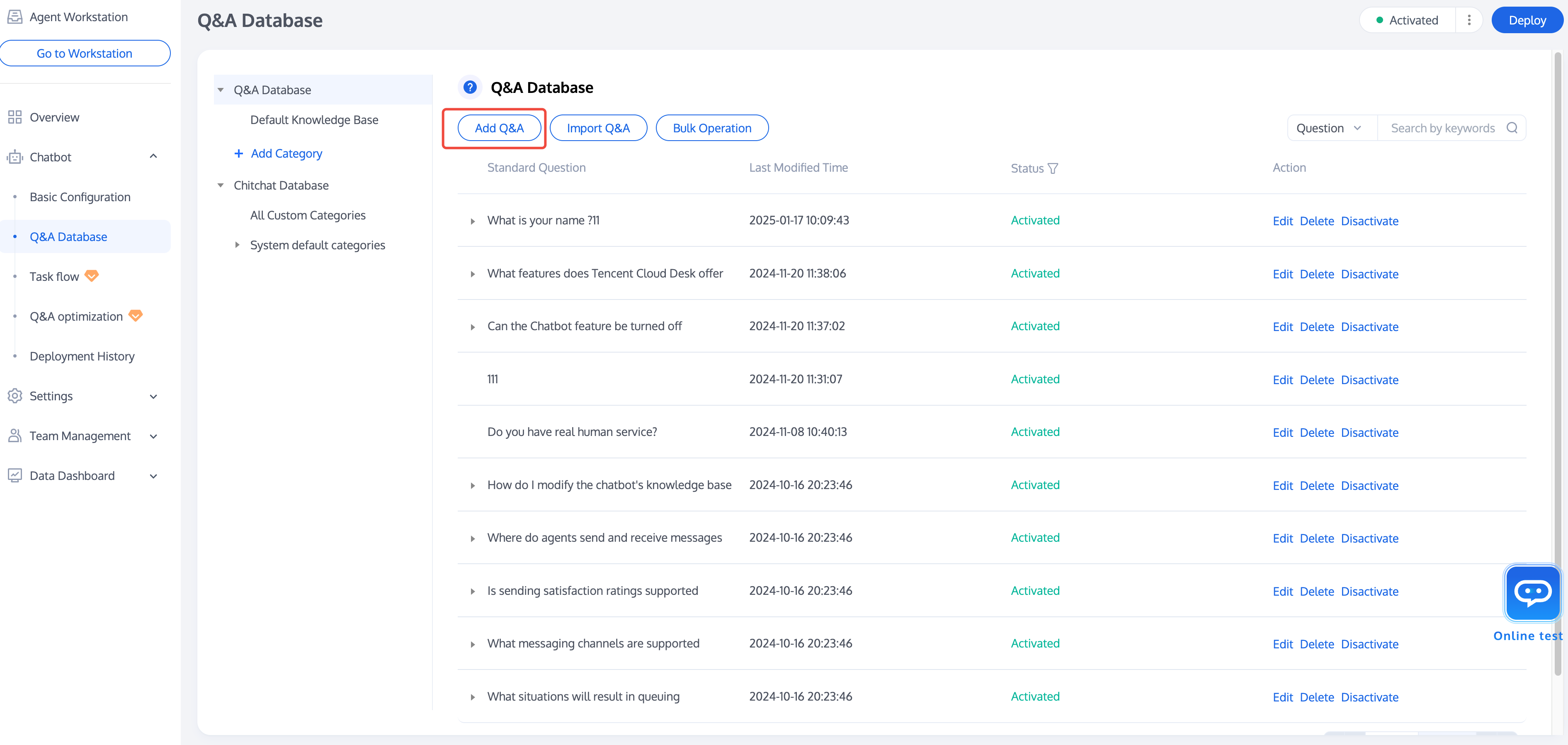Click the blue question mark help icon

[469, 87]
